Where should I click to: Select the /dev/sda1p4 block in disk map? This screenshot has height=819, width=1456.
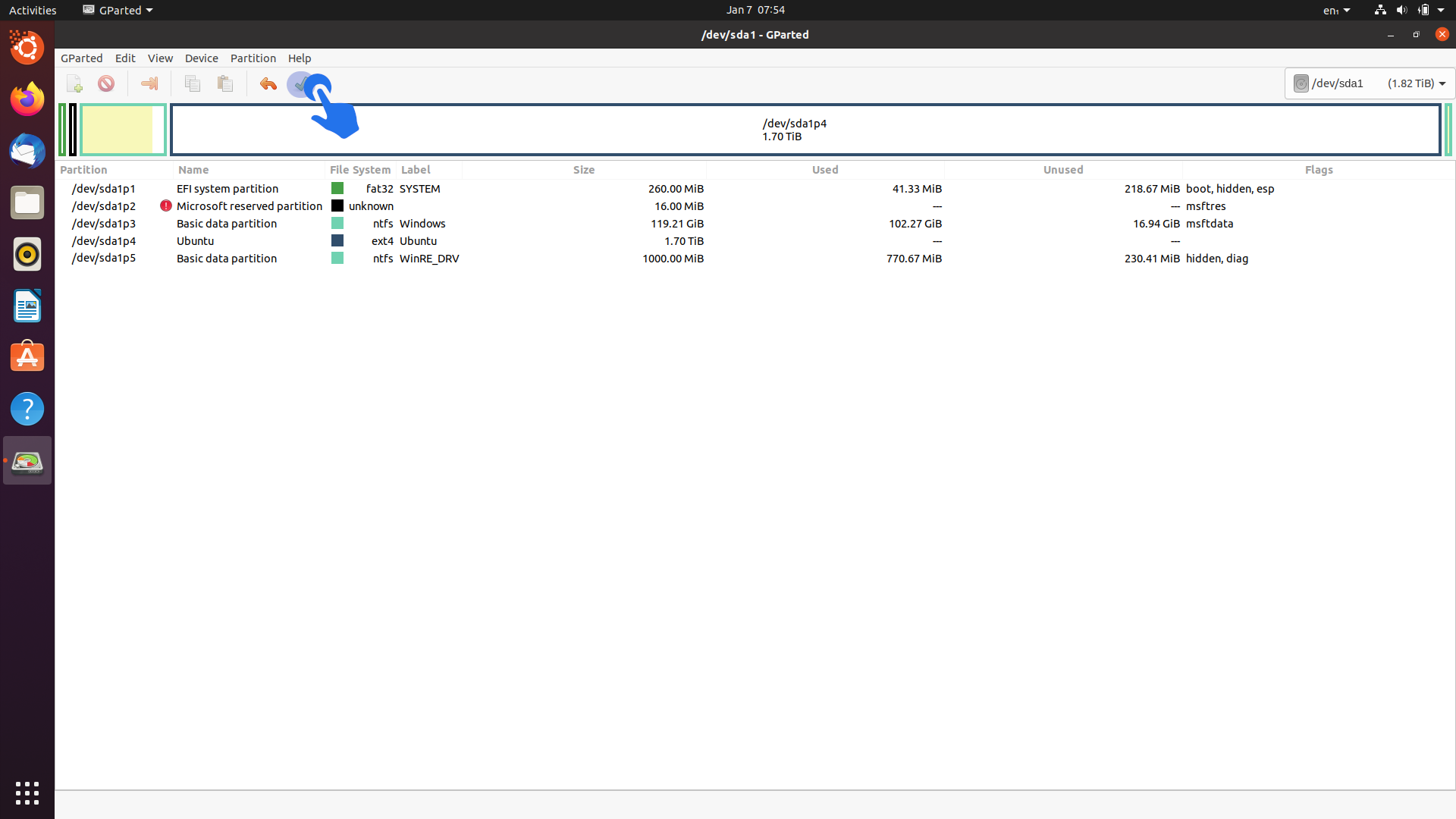pyautogui.click(x=805, y=130)
